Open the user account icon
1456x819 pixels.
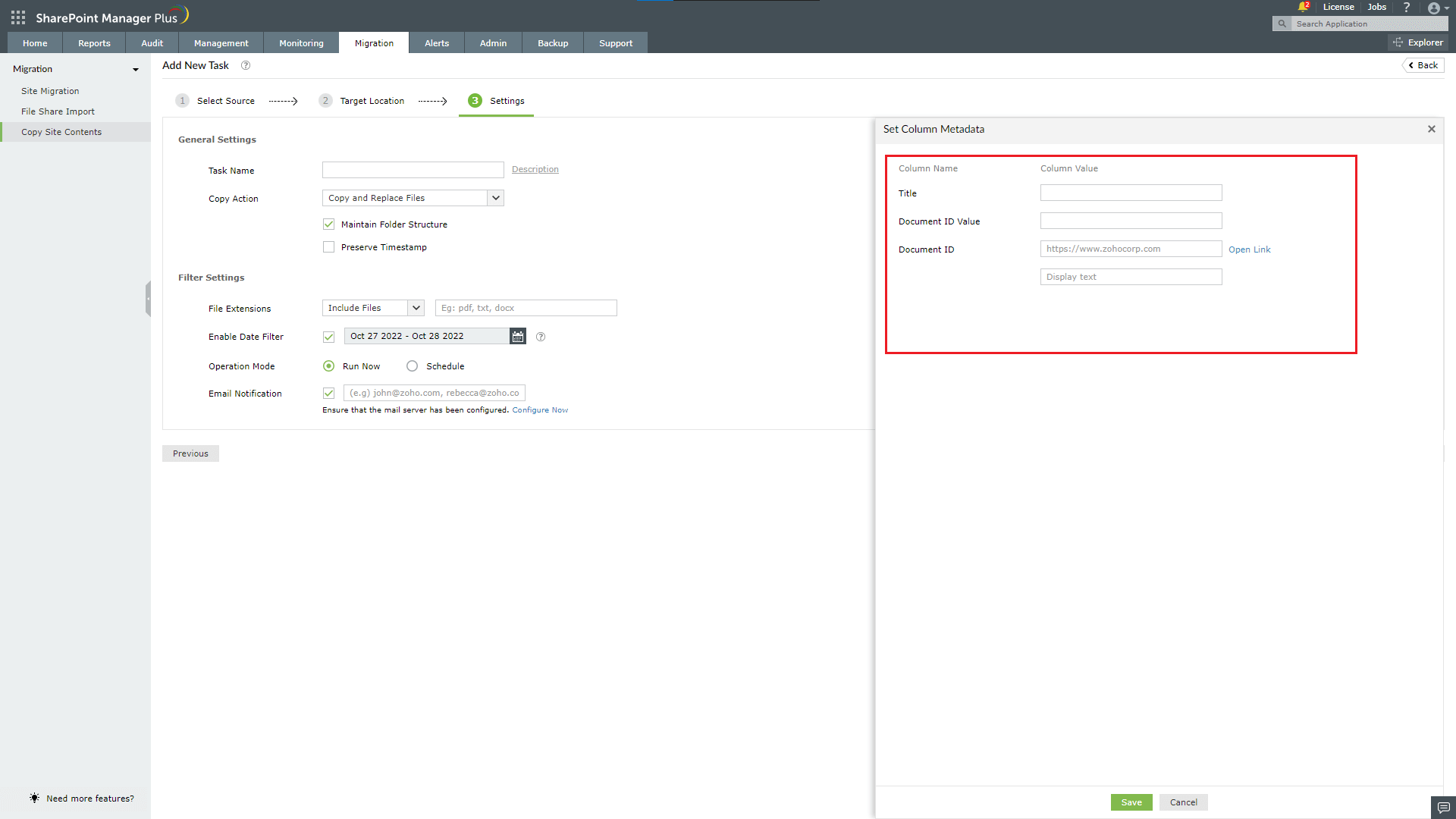pyautogui.click(x=1435, y=8)
